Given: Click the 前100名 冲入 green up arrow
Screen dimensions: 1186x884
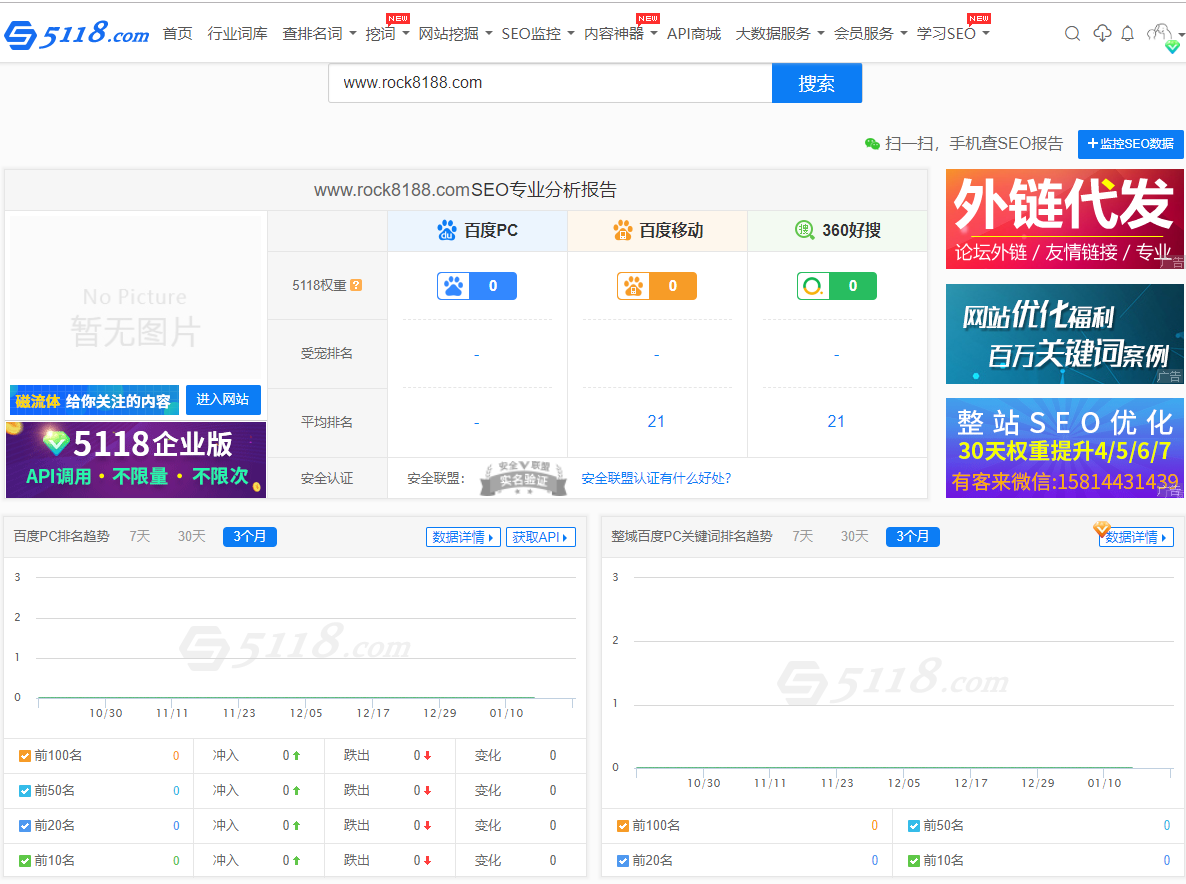Looking at the screenshot, I should pyautogui.click(x=296, y=755).
